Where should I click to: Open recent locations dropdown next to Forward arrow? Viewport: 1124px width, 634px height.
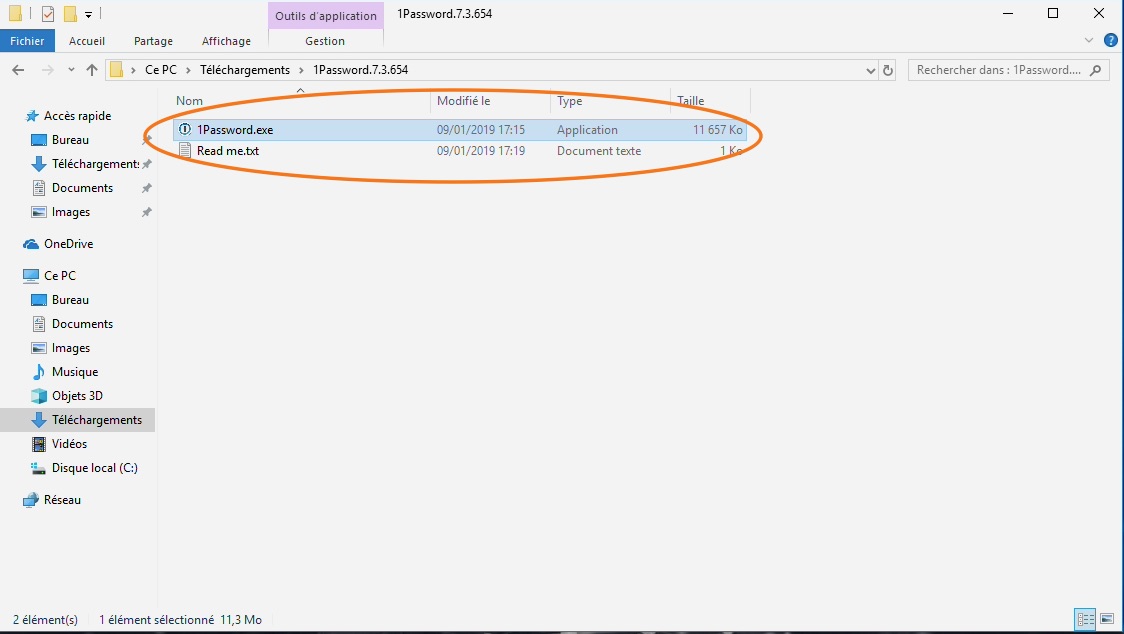(70, 70)
